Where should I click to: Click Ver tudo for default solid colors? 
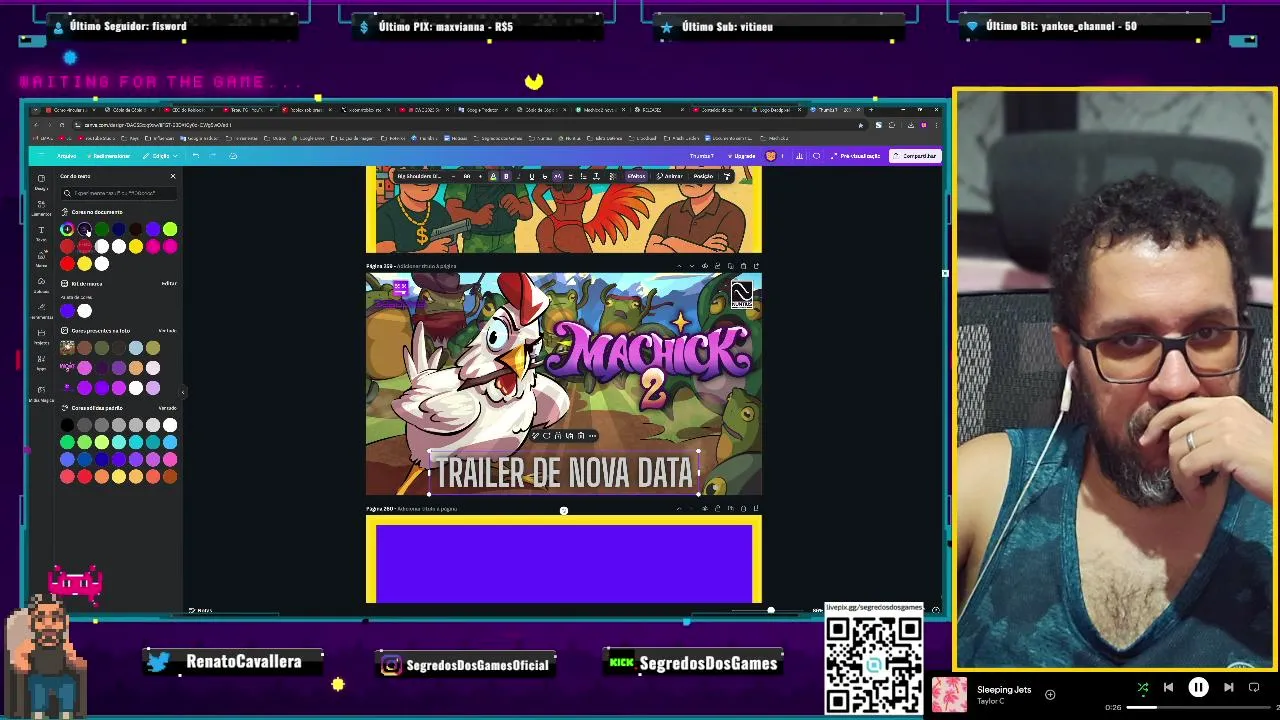[x=167, y=408]
